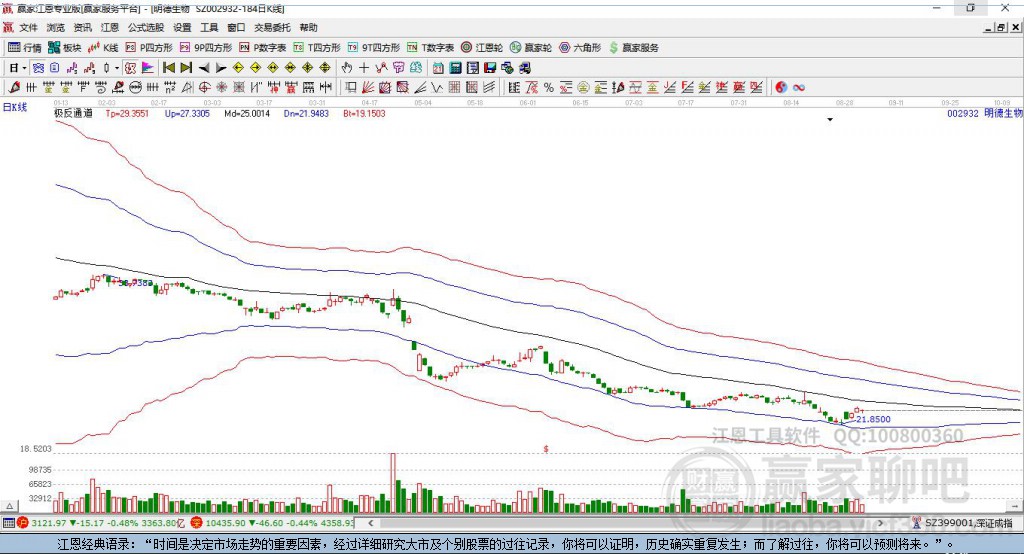Click the gradient triangle indicator icon

click(148, 68)
